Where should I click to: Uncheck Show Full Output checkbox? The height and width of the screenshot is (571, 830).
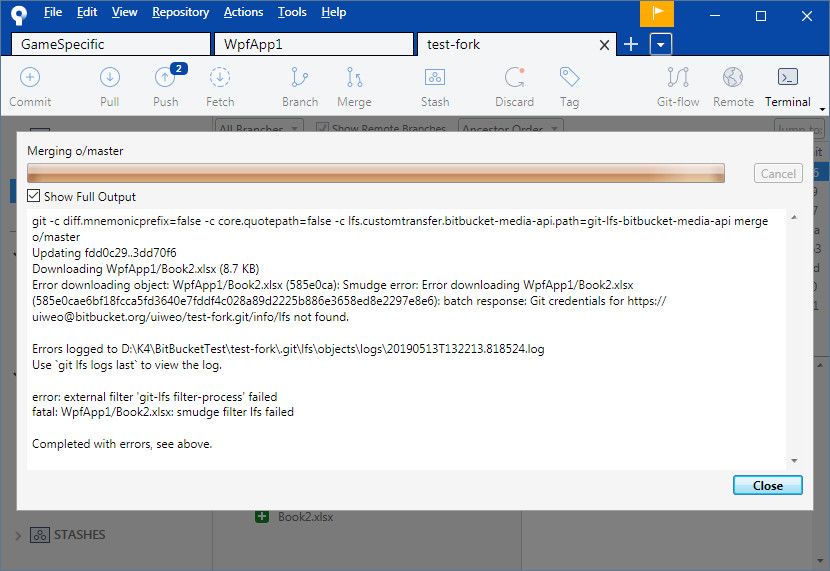click(33, 196)
